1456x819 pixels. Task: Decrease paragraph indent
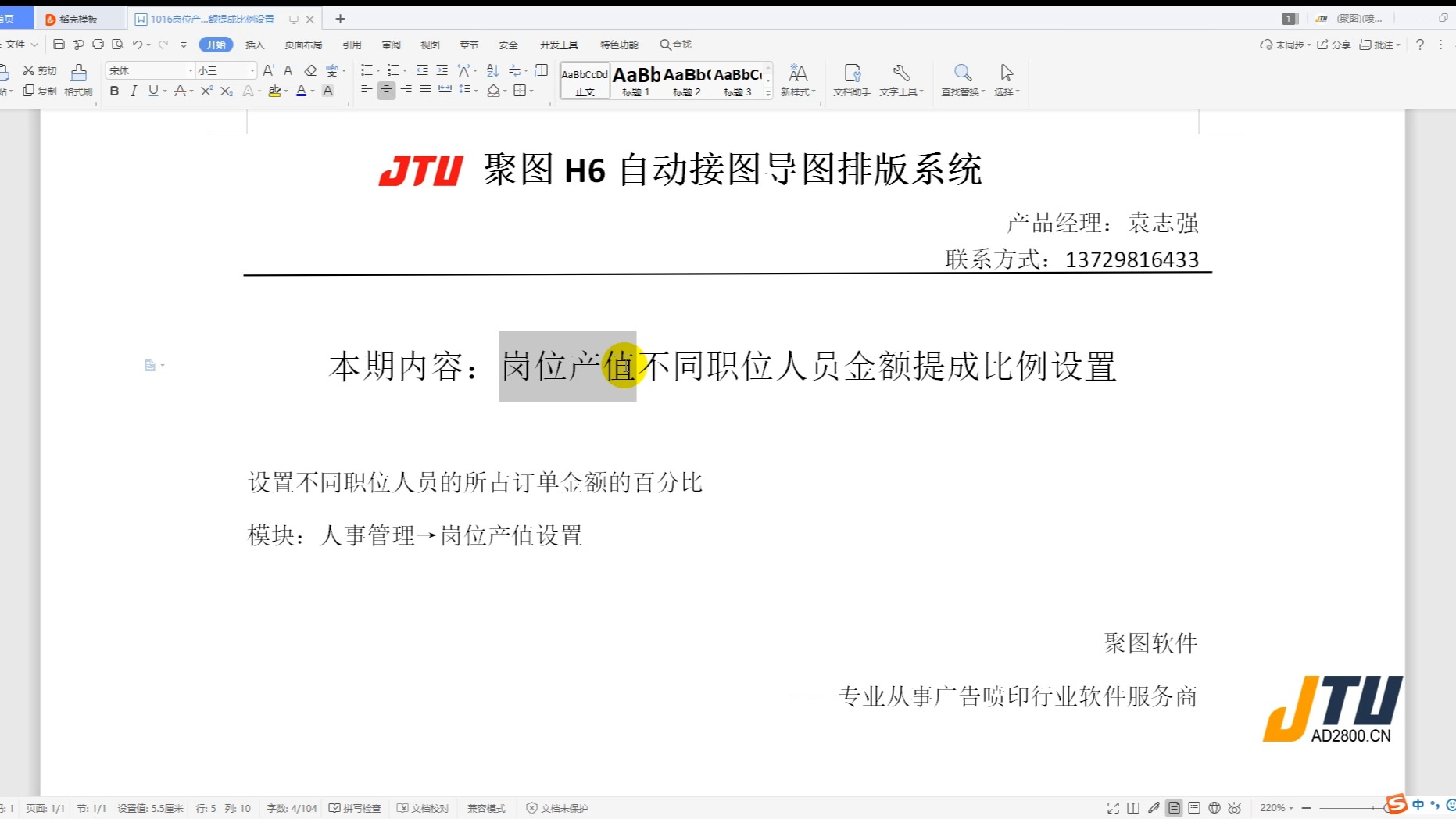(x=422, y=70)
